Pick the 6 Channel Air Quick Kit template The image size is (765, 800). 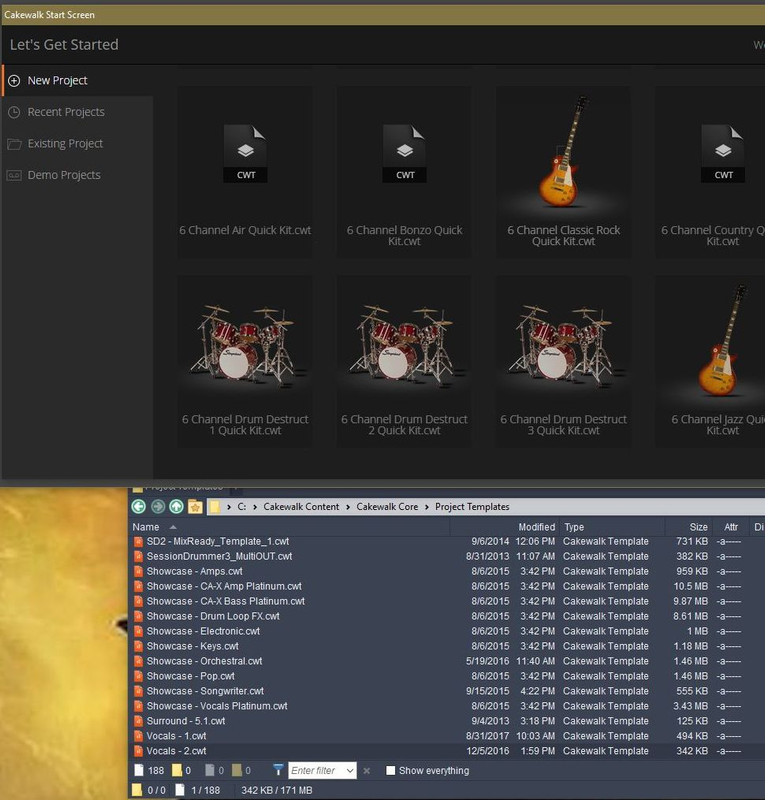pyautogui.click(x=245, y=172)
